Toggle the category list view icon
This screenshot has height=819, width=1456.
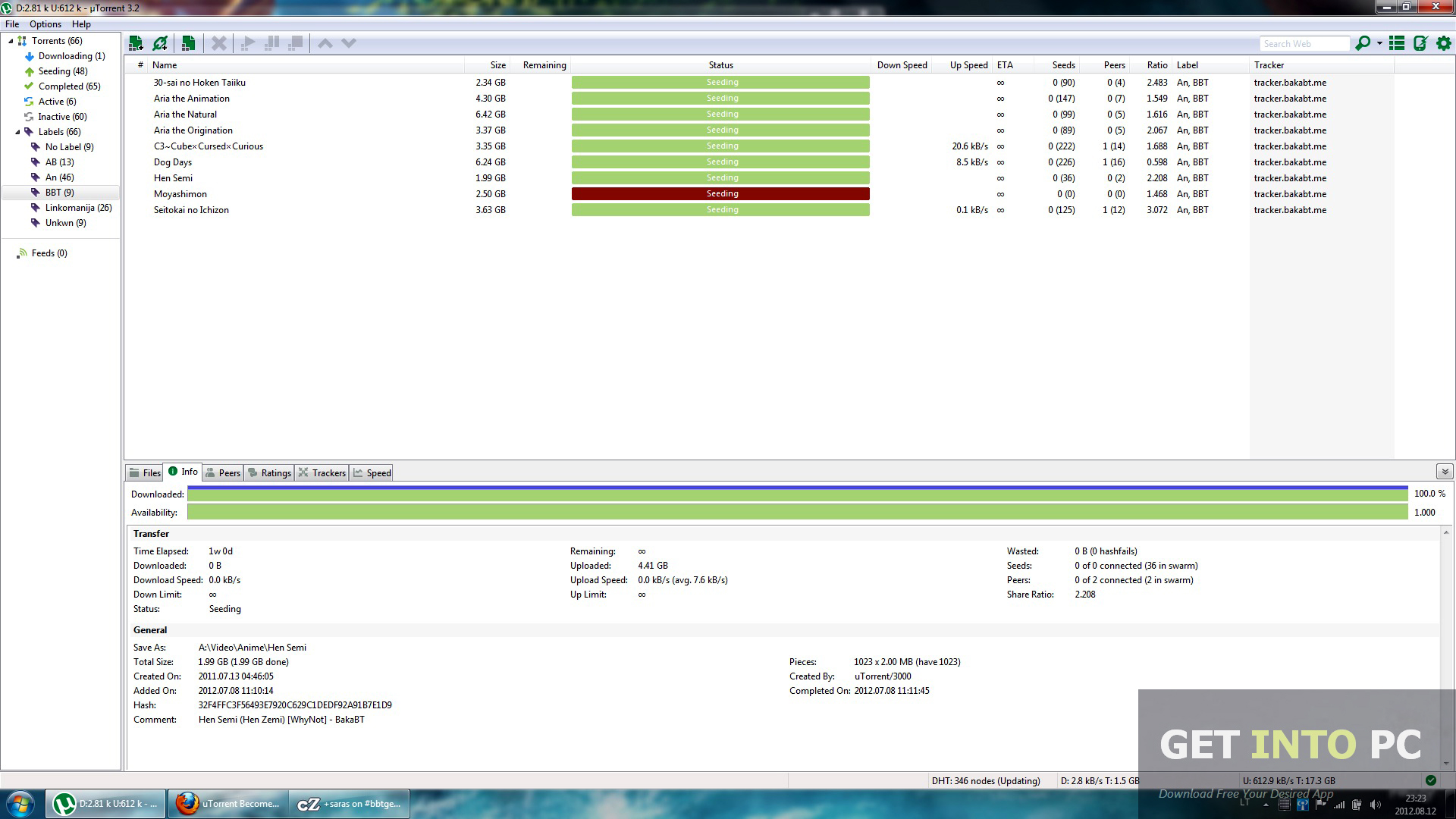tap(1397, 43)
